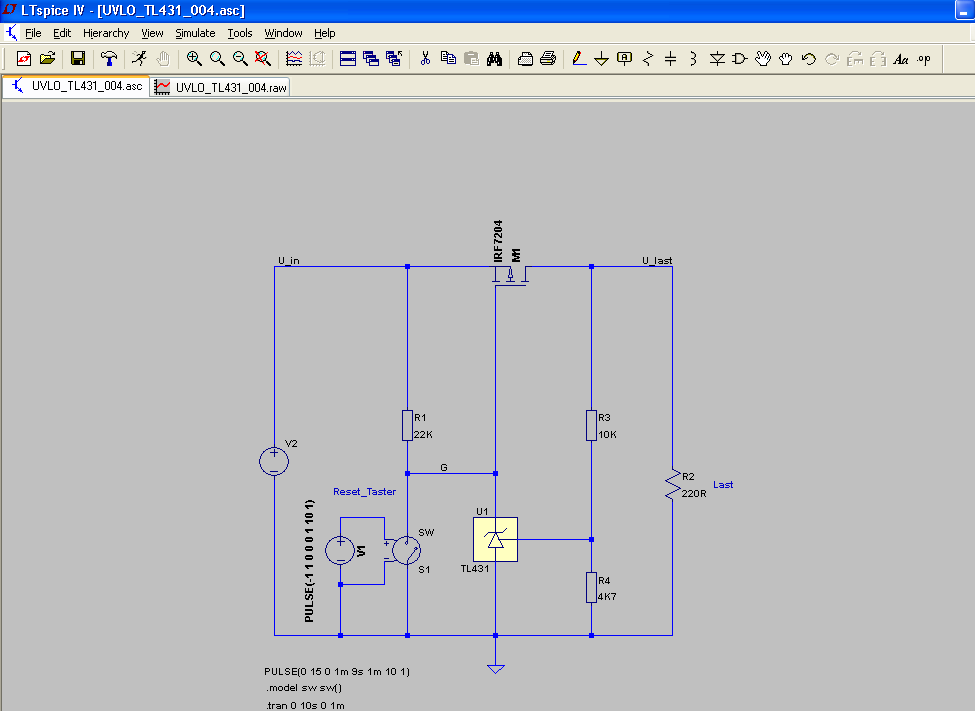Click the IRF7204 M1 MOSFET symbol

point(511,274)
